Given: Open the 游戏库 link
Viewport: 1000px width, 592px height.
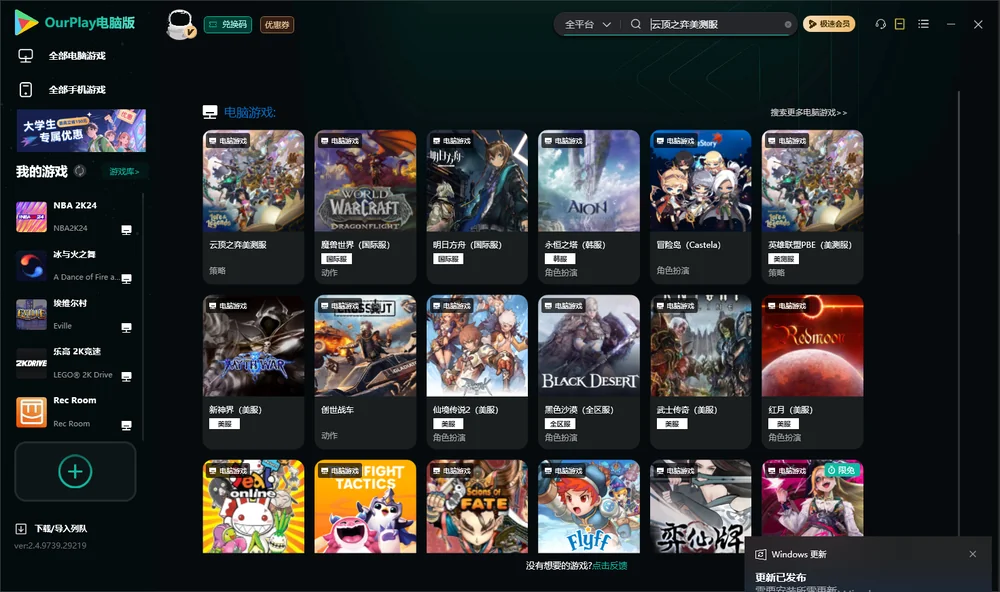Looking at the screenshot, I should pos(124,172).
